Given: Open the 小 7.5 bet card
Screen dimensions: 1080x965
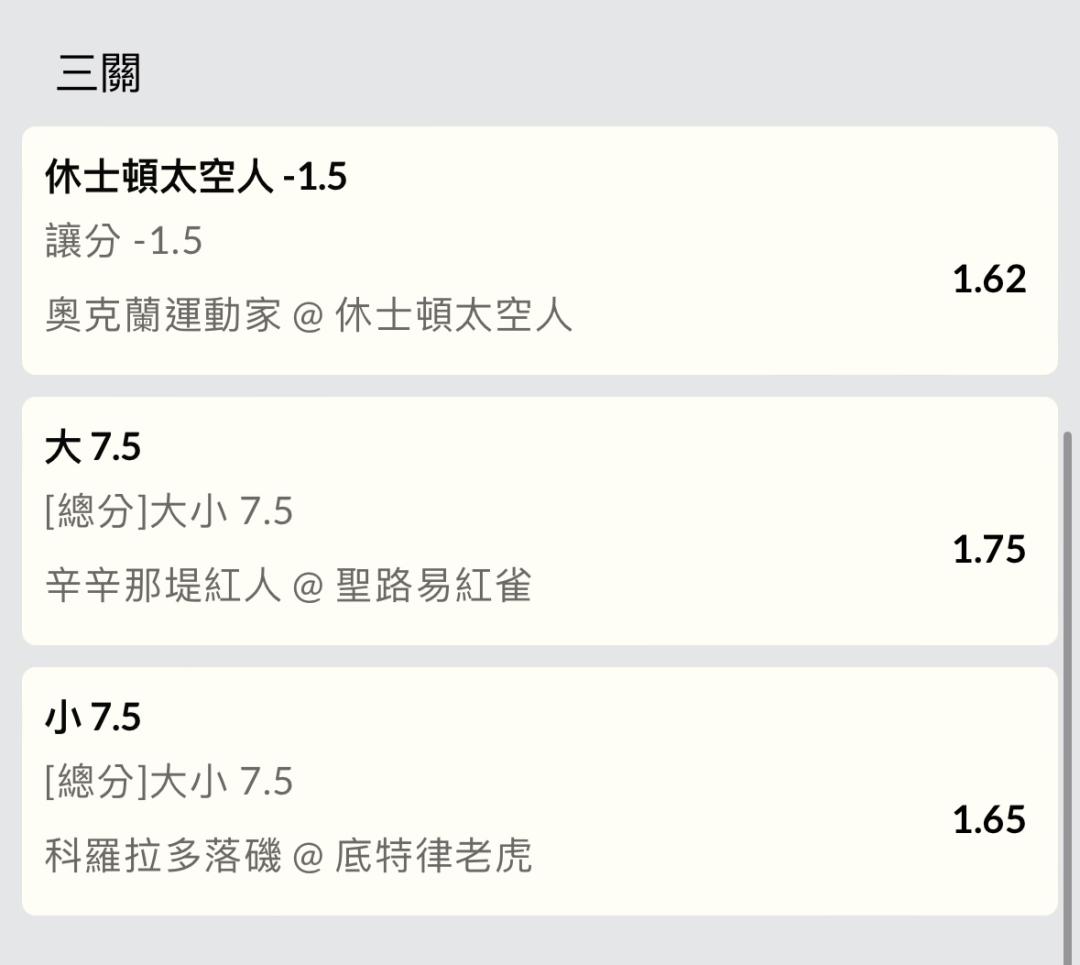Looking at the screenshot, I should pos(539,791).
